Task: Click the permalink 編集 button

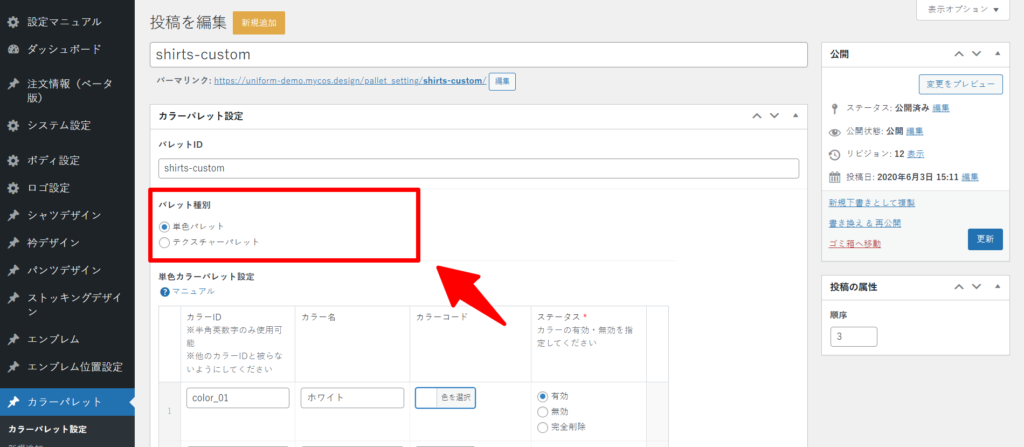Action: [502, 81]
